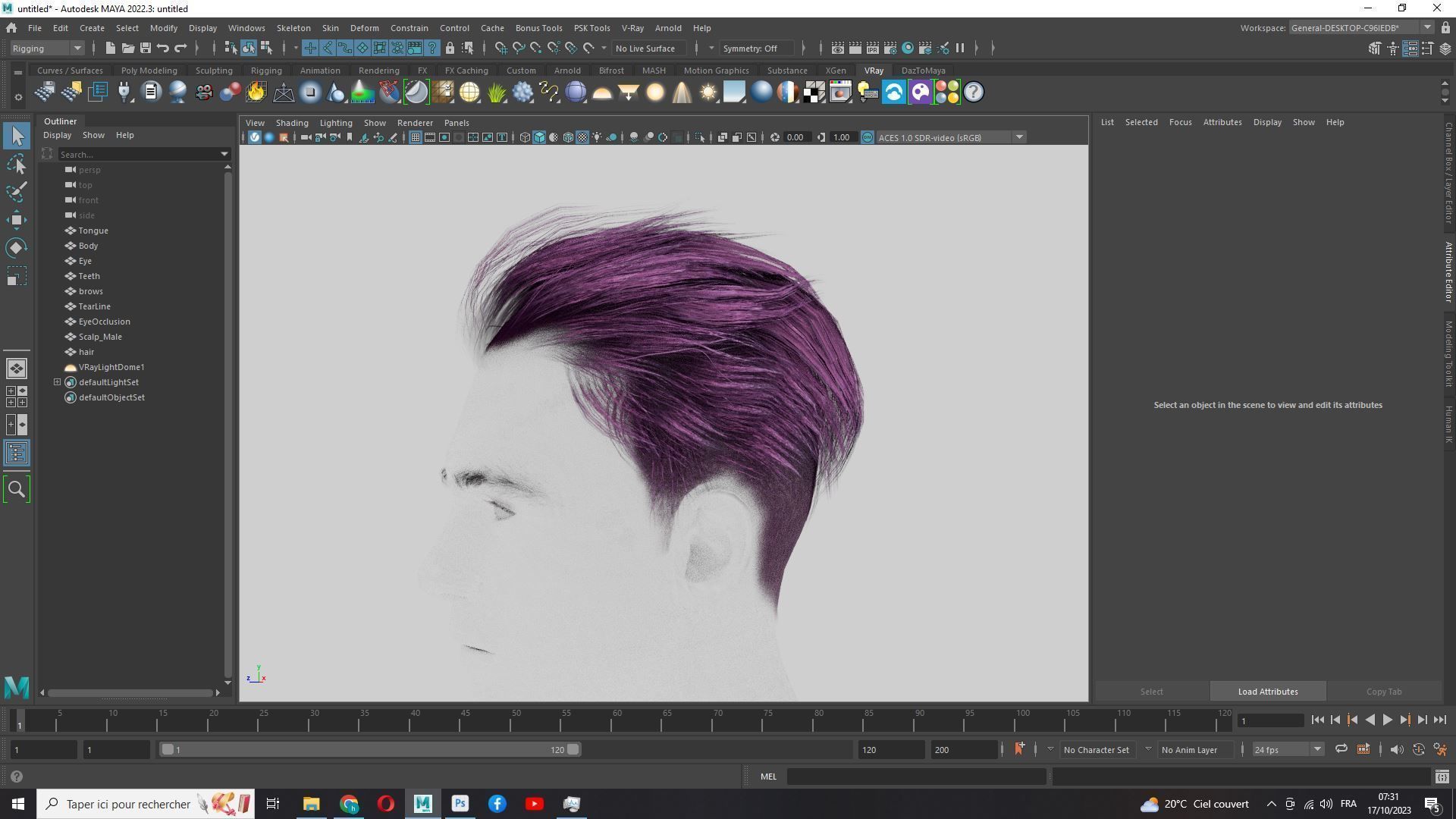Click the IPR render icon
The image size is (1456, 819).
(x=873, y=48)
